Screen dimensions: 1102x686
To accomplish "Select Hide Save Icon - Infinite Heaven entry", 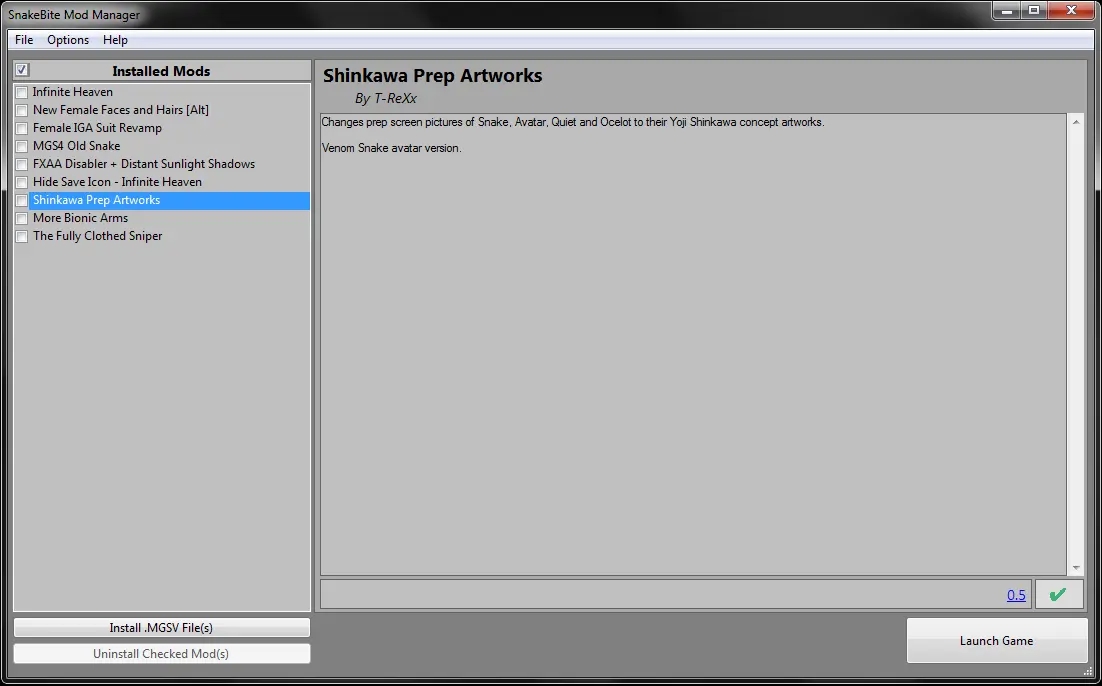I will (117, 182).
